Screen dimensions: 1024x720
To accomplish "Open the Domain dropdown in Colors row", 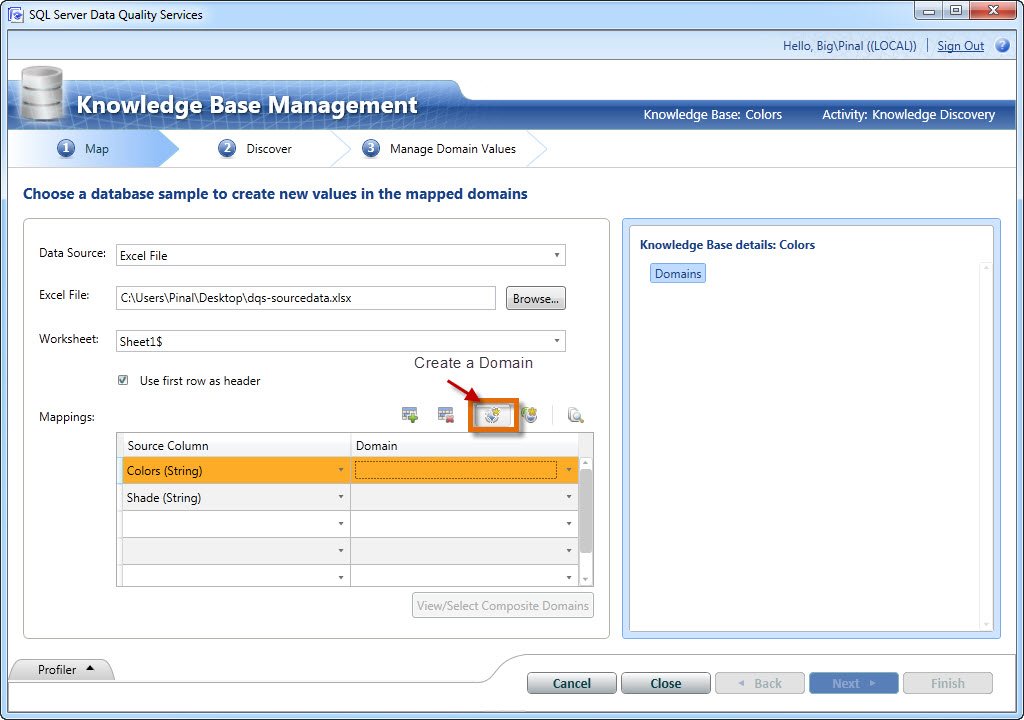I will coord(569,470).
